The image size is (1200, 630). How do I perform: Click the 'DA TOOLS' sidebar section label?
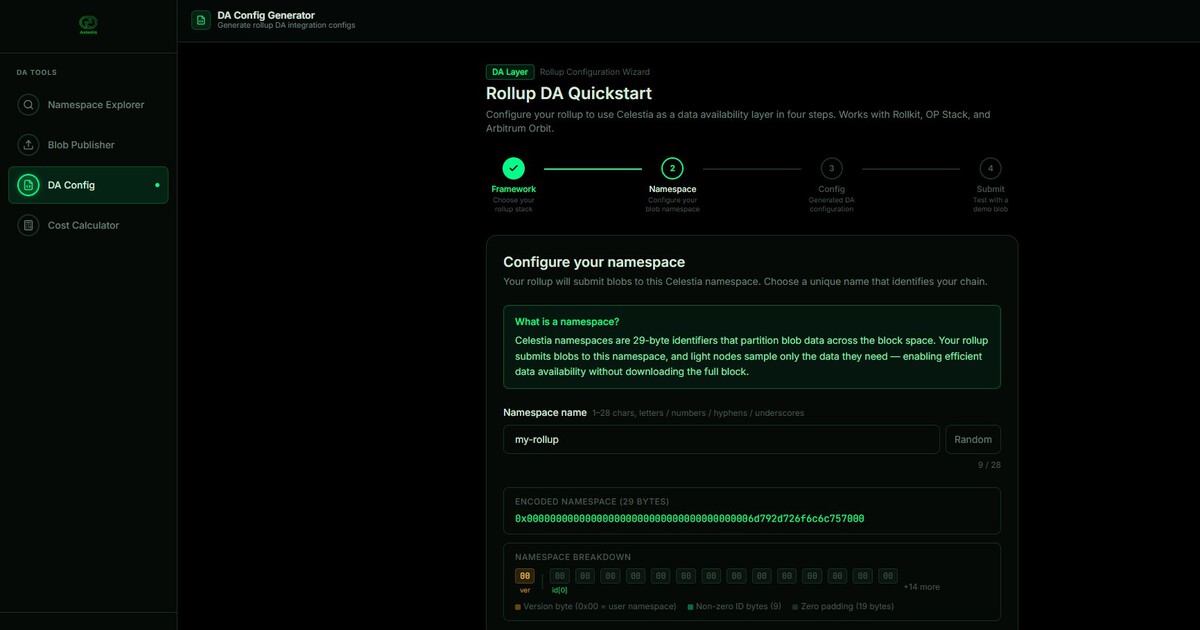[37, 73]
